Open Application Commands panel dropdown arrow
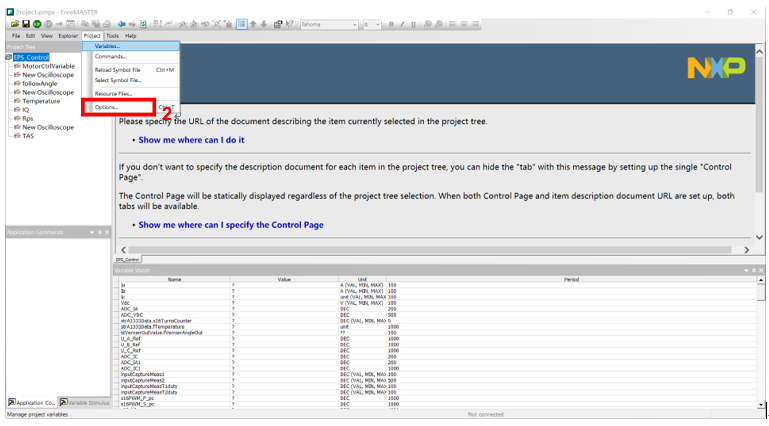 pyautogui.click(x=92, y=232)
